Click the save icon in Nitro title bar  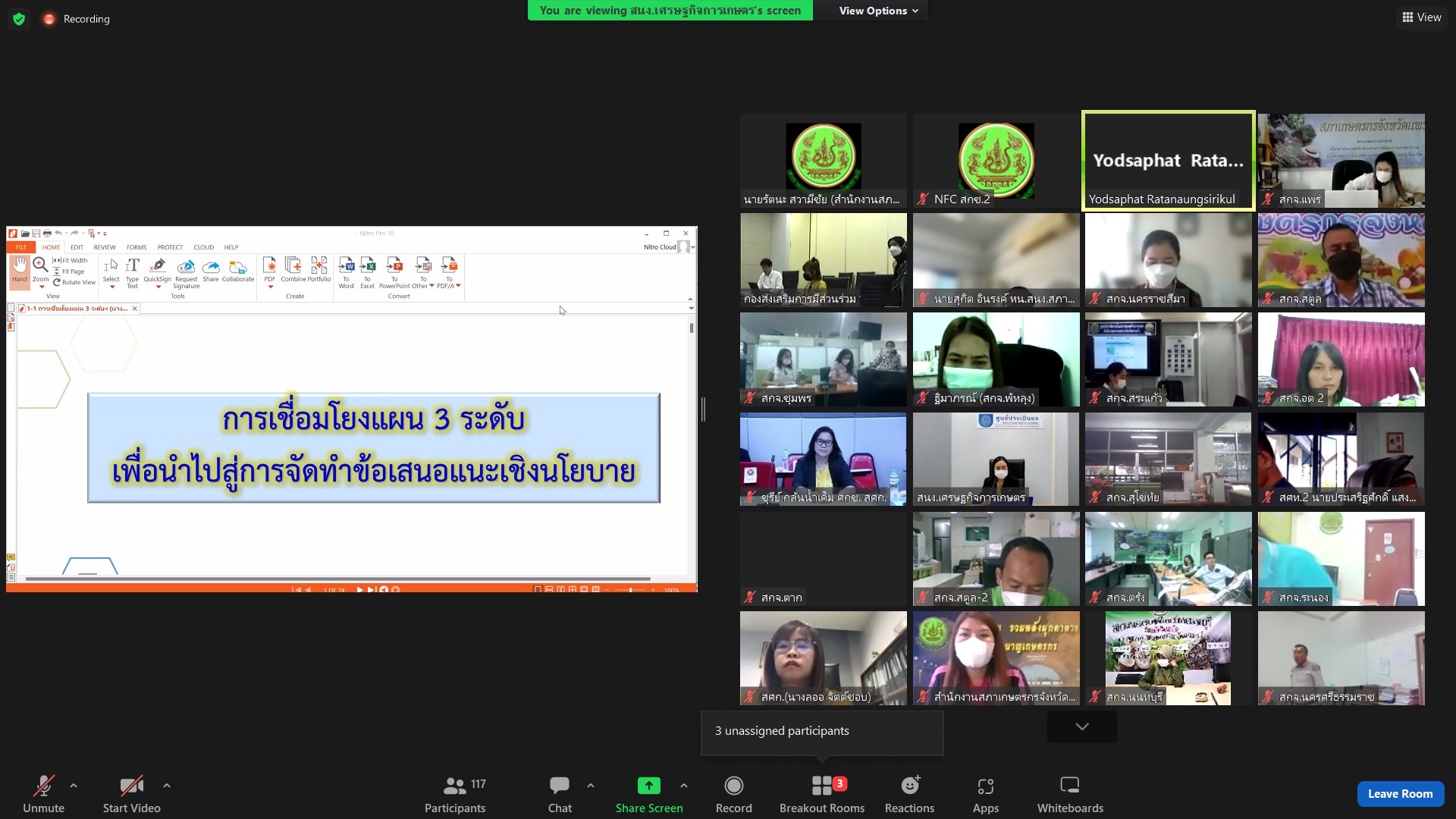coord(36,234)
